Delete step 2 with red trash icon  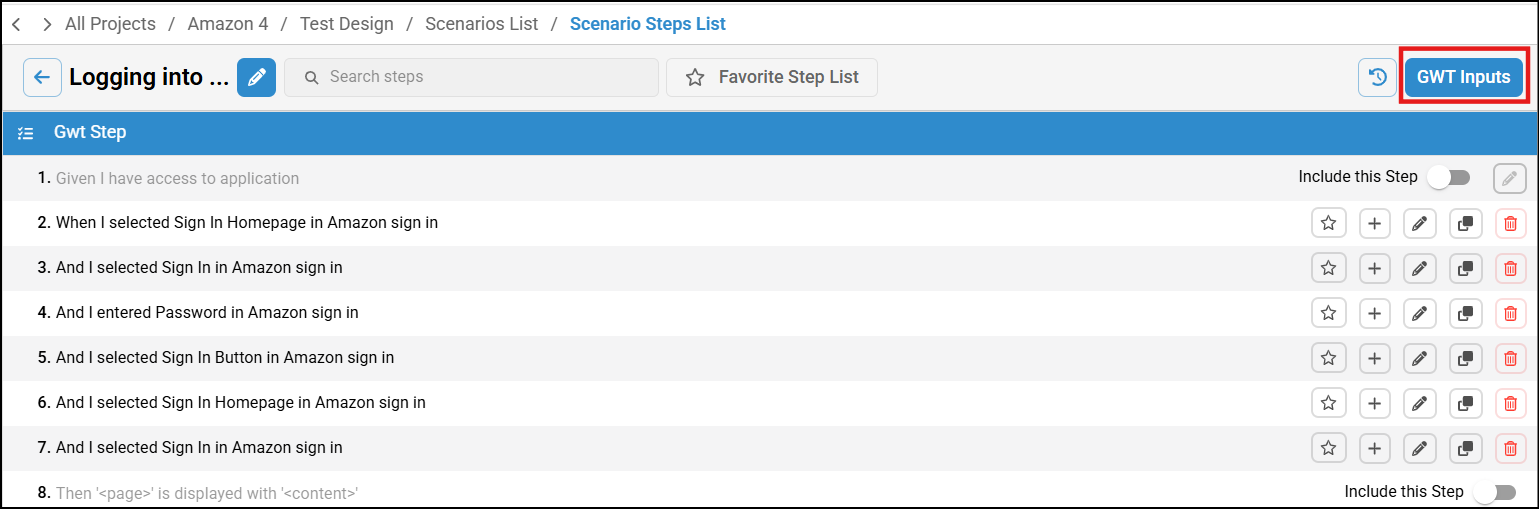1510,223
